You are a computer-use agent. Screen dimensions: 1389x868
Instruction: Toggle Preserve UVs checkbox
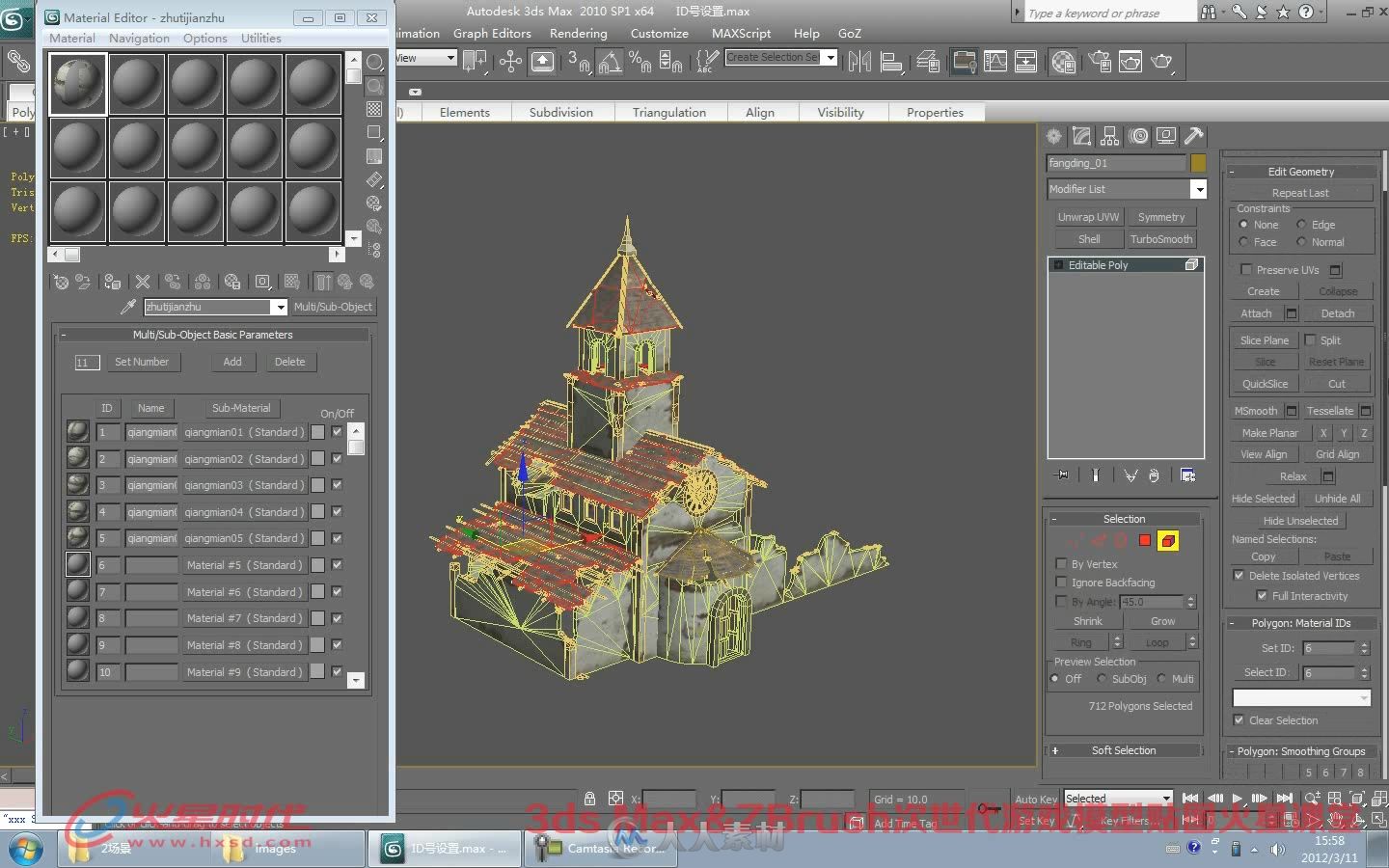point(1246,270)
